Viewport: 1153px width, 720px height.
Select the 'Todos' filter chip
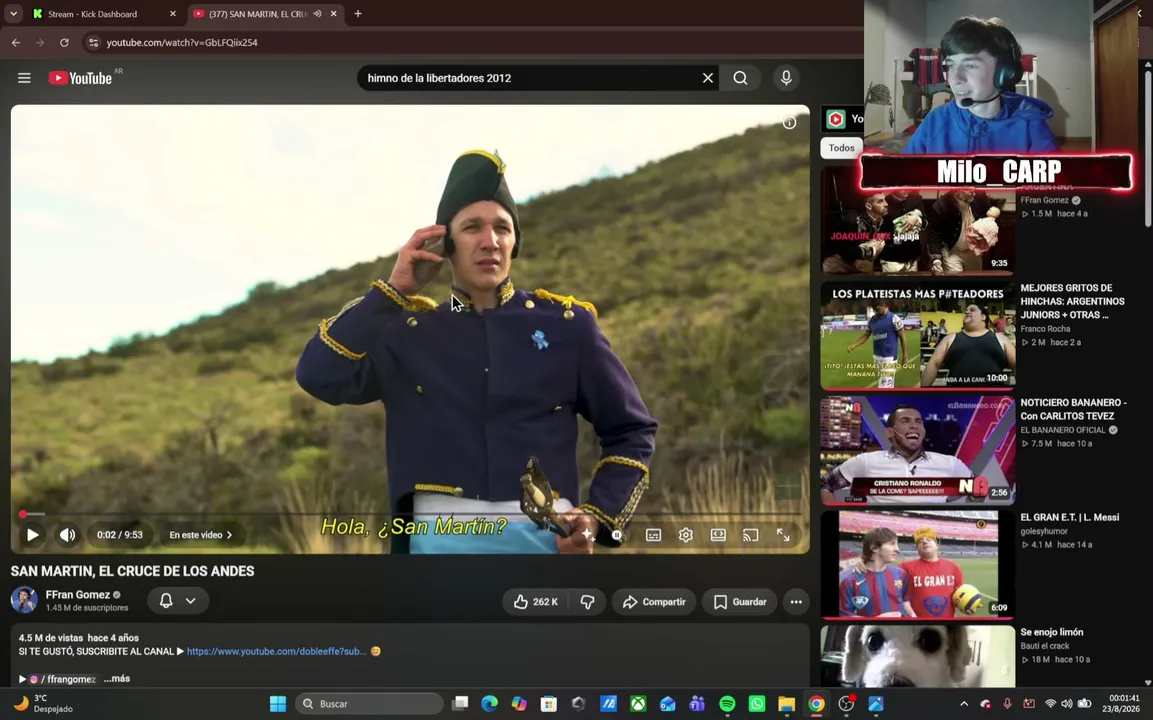pyautogui.click(x=841, y=148)
